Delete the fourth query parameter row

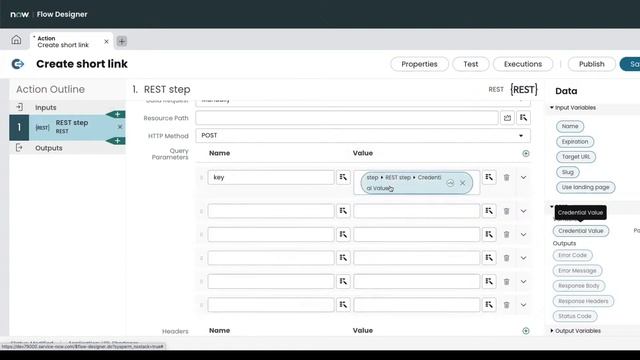click(507, 258)
